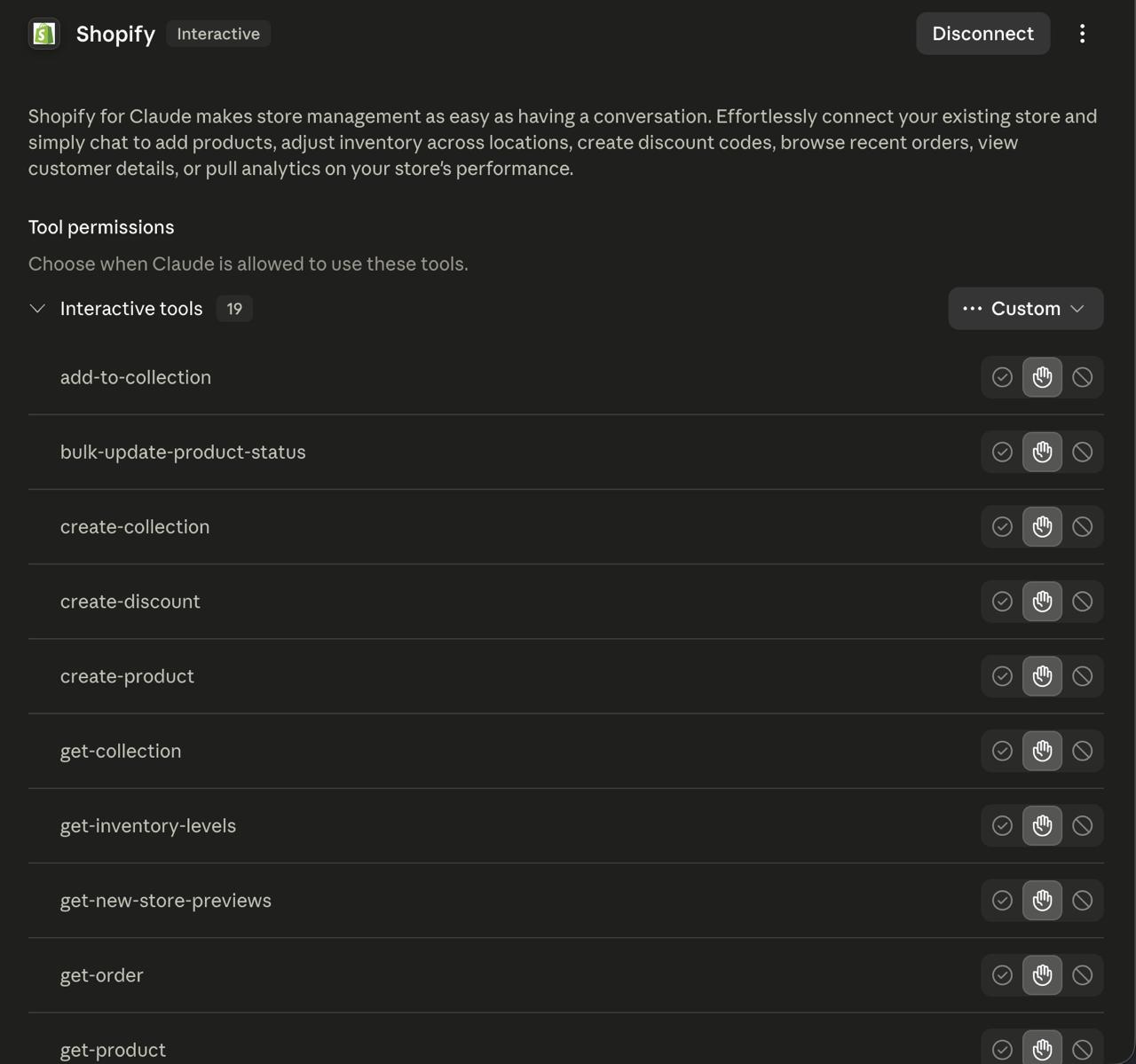Set add-to-collection to always allow
The height and width of the screenshot is (1064, 1136).
[x=1002, y=377]
